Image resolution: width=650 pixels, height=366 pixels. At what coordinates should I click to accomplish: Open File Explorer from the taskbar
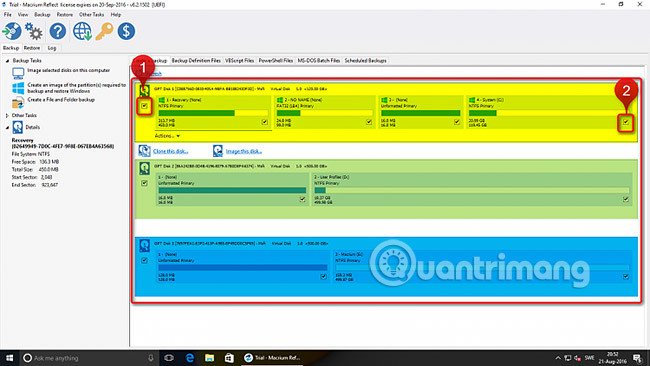coord(209,358)
